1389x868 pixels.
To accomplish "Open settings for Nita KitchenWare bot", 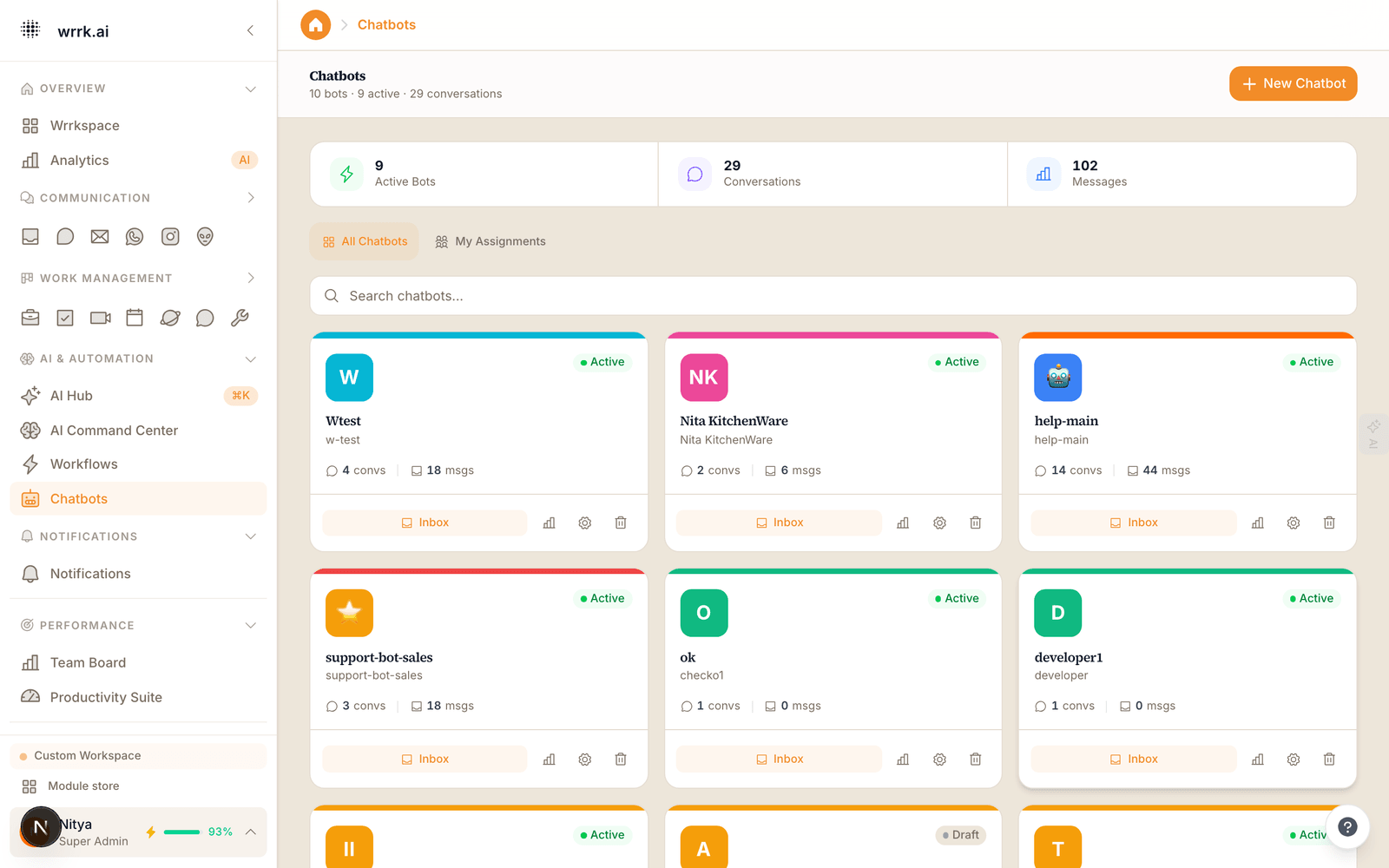I will click(939, 523).
